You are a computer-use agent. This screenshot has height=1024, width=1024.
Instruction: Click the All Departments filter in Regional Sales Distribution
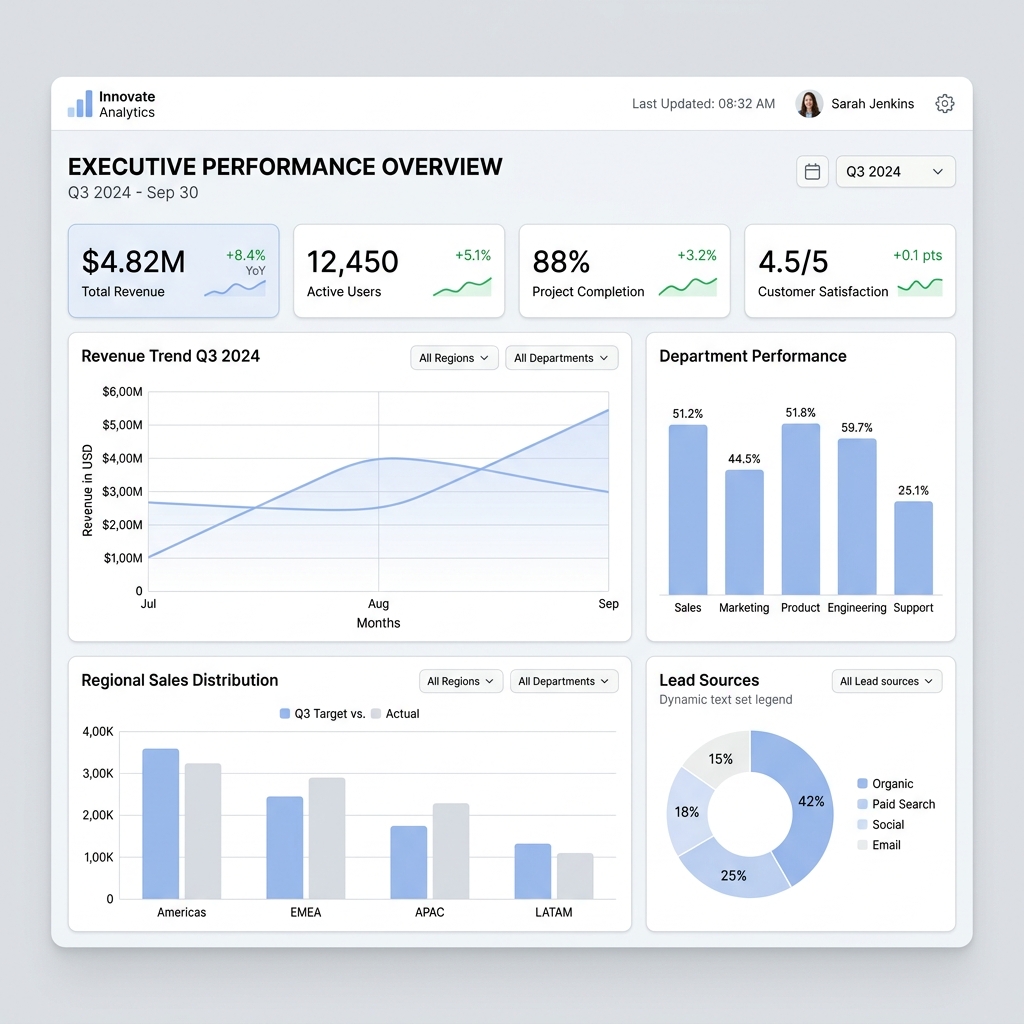coord(564,681)
